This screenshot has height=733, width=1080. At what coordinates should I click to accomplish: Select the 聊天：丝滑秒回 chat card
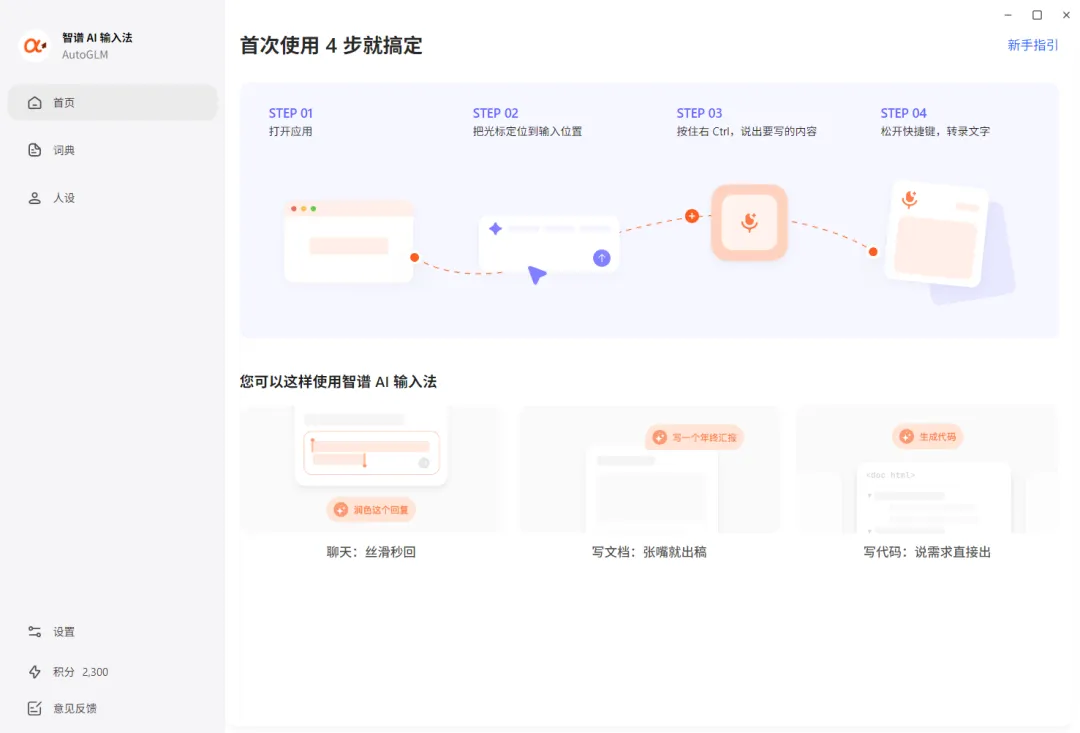click(371, 482)
